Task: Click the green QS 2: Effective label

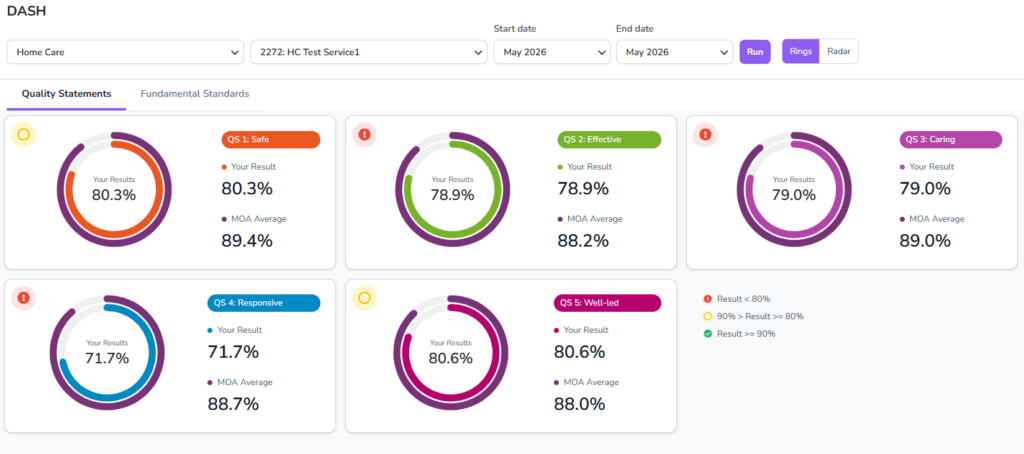Action: pyautogui.click(x=609, y=139)
